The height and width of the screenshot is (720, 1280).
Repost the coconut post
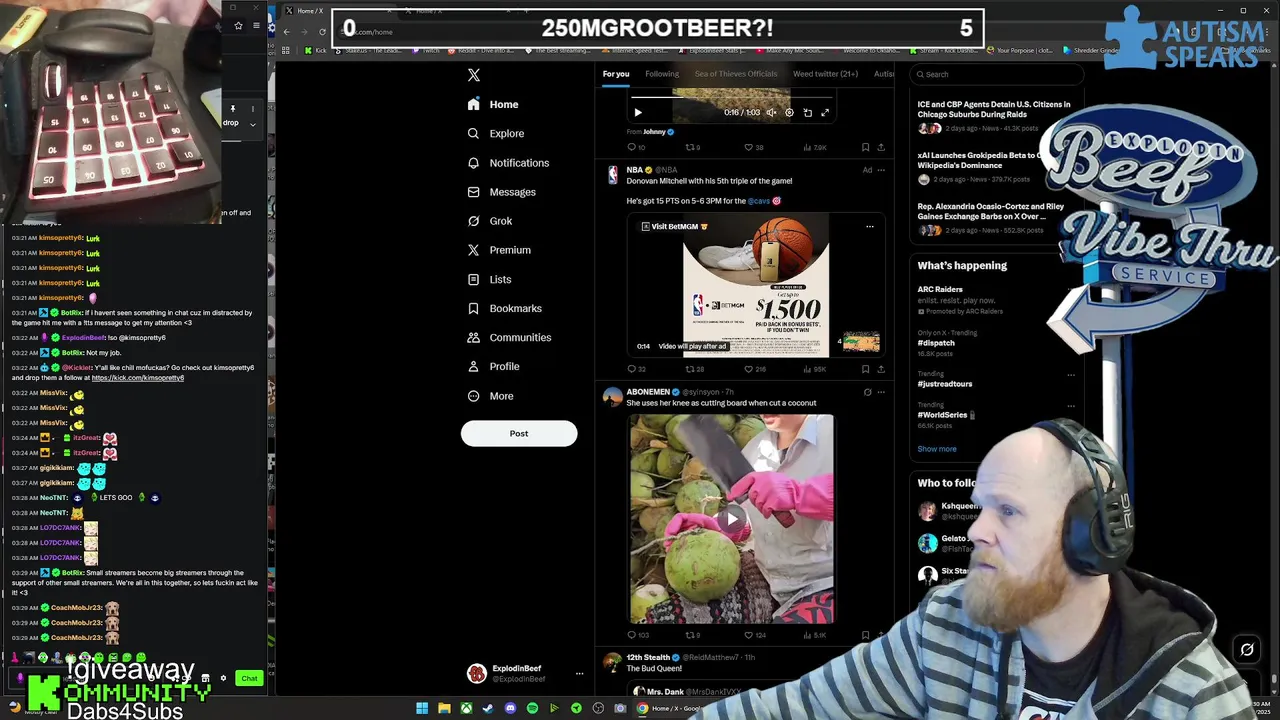pos(692,635)
